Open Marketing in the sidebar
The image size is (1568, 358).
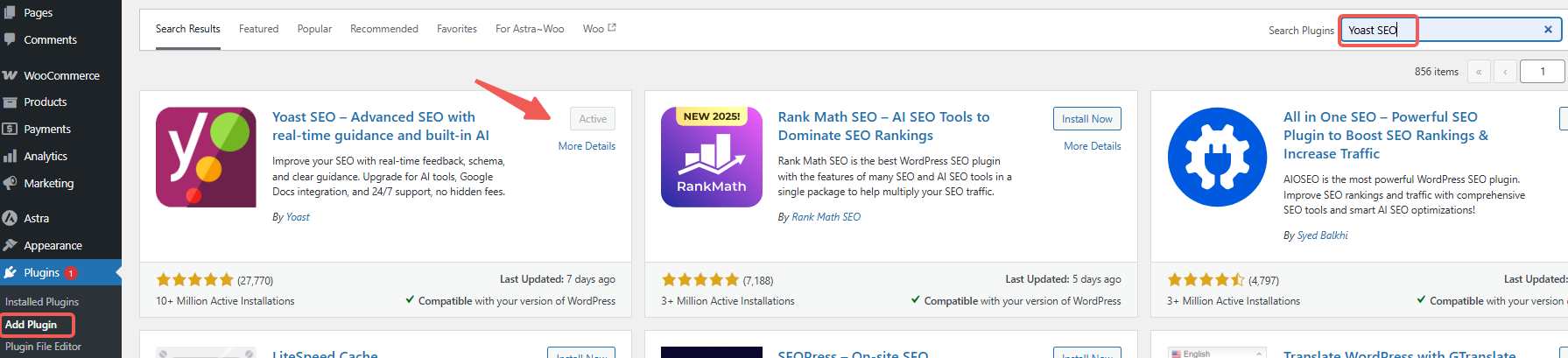pos(49,183)
